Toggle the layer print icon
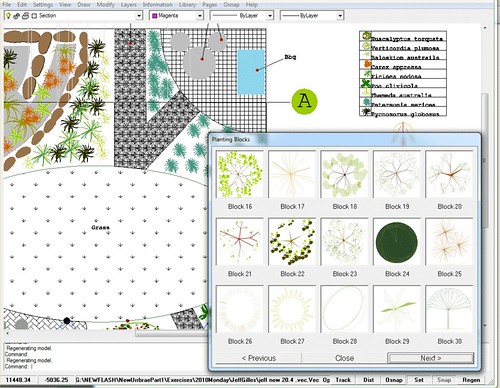Viewport: 500px width, 388px height. tap(25, 16)
